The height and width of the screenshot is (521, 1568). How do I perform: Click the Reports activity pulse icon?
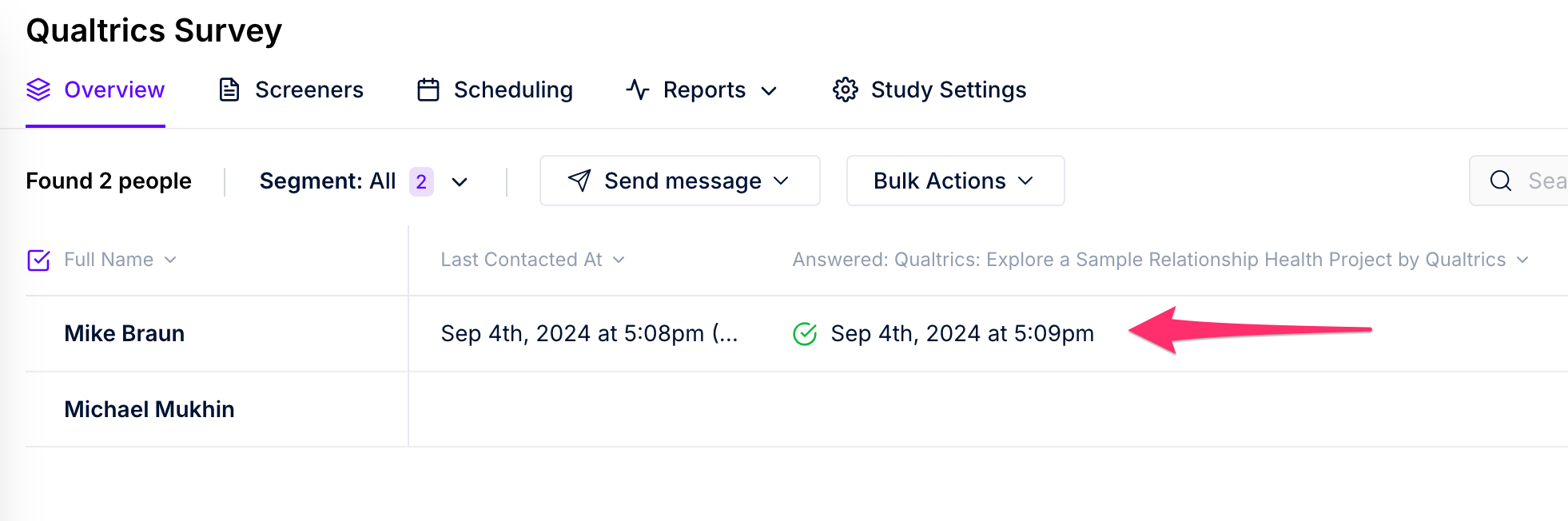tap(638, 89)
